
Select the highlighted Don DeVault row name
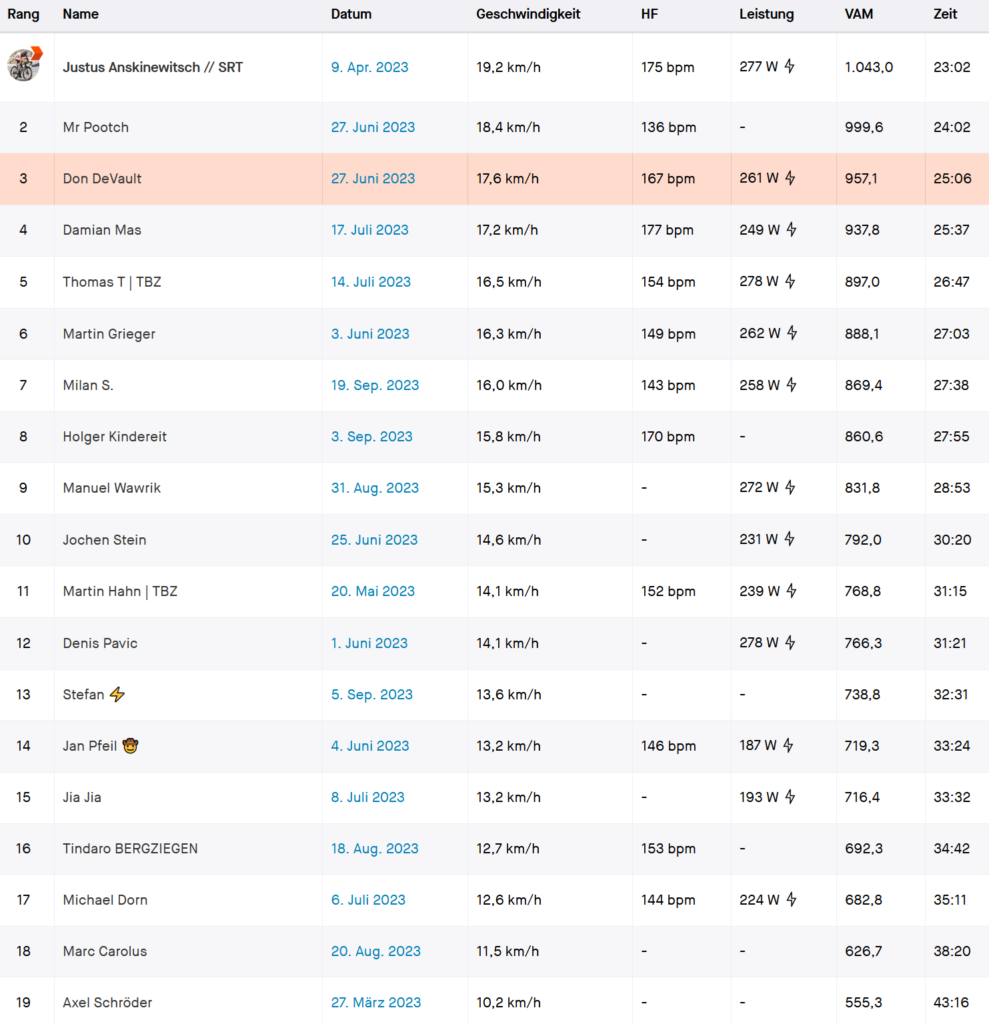102,178
